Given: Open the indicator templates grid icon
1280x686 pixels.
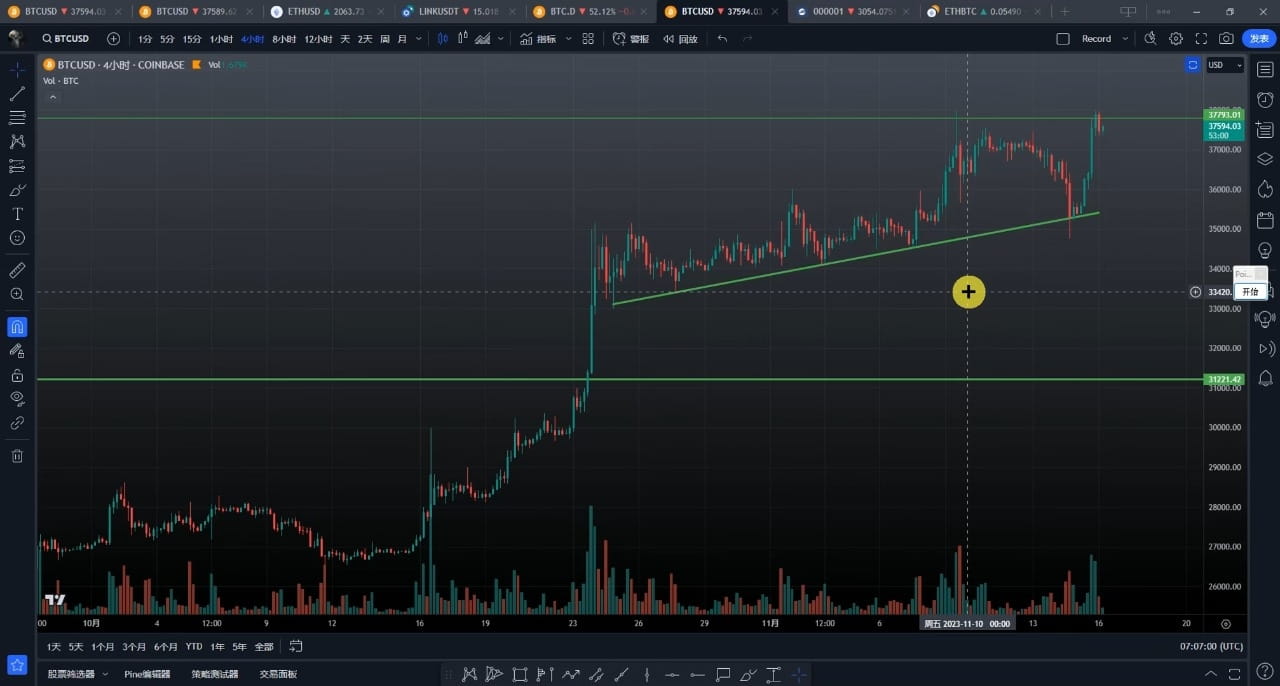Looking at the screenshot, I should (x=588, y=39).
